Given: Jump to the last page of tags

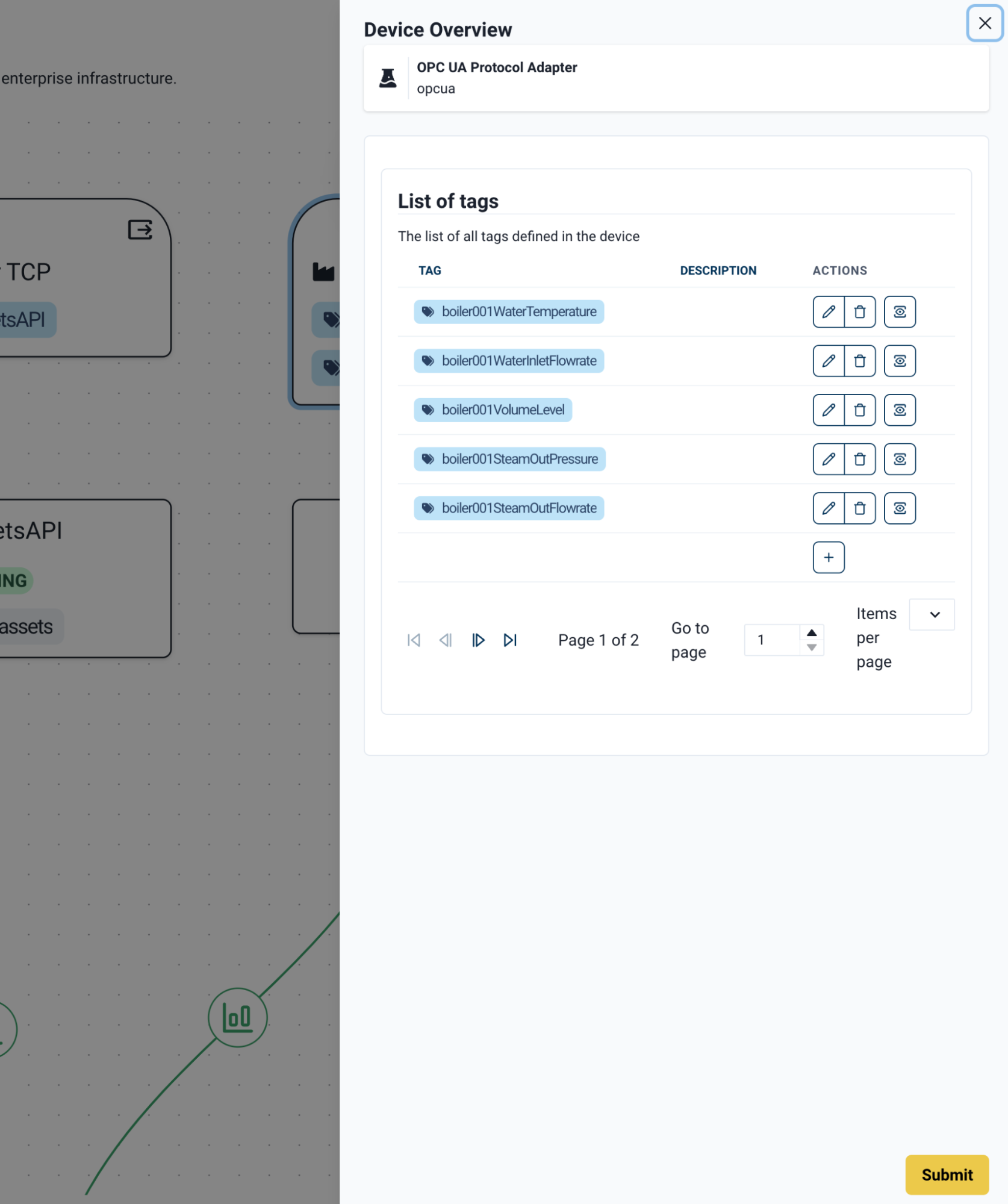Looking at the screenshot, I should tap(510, 640).
